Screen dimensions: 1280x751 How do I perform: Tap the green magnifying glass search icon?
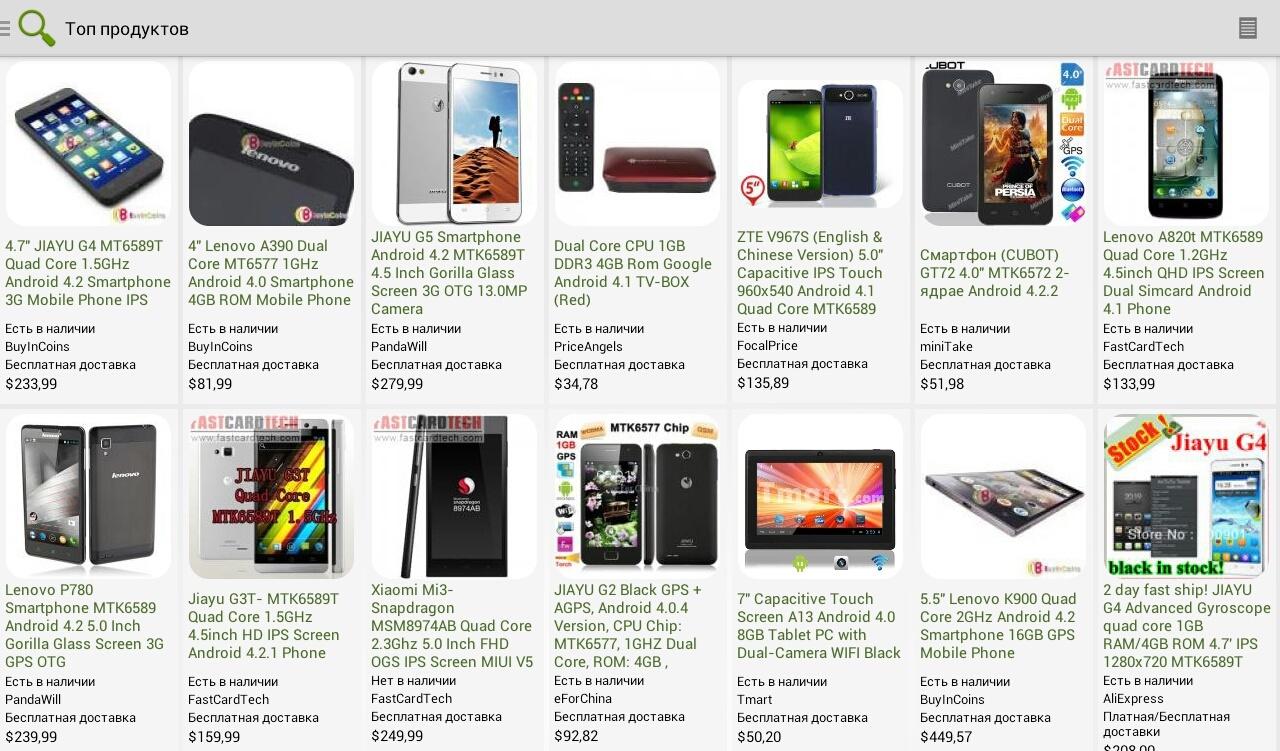36,28
